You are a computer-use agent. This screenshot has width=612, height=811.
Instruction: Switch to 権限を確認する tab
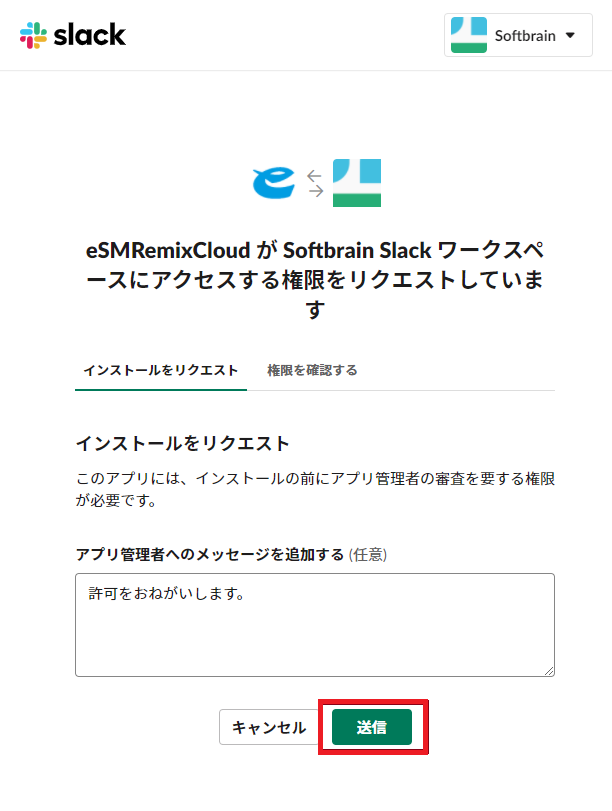[x=312, y=370]
